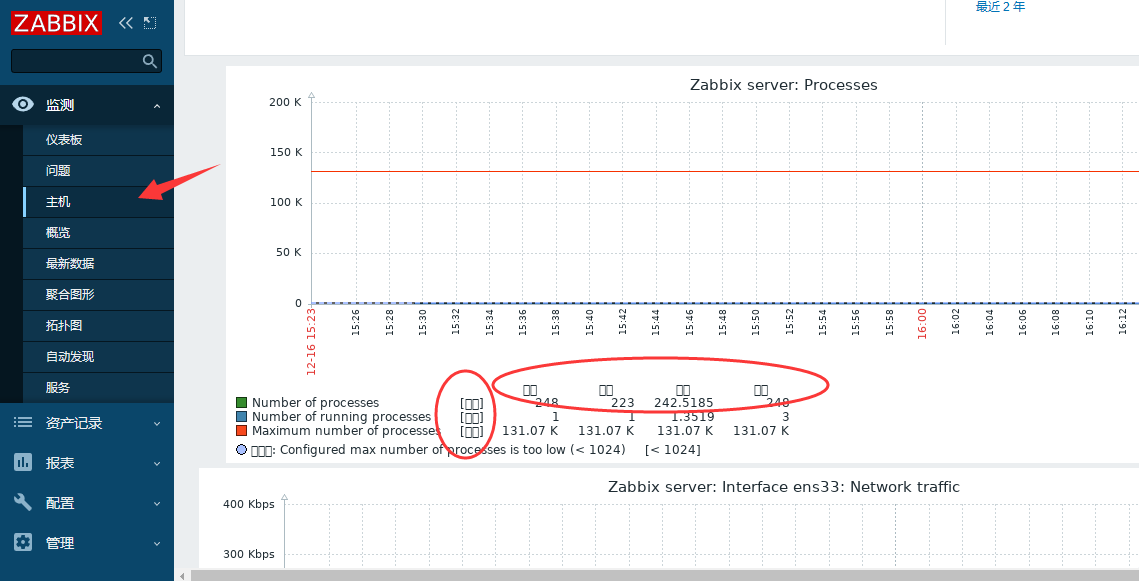Click the search magnifier icon
This screenshot has height=581, width=1139.
coord(150,61)
